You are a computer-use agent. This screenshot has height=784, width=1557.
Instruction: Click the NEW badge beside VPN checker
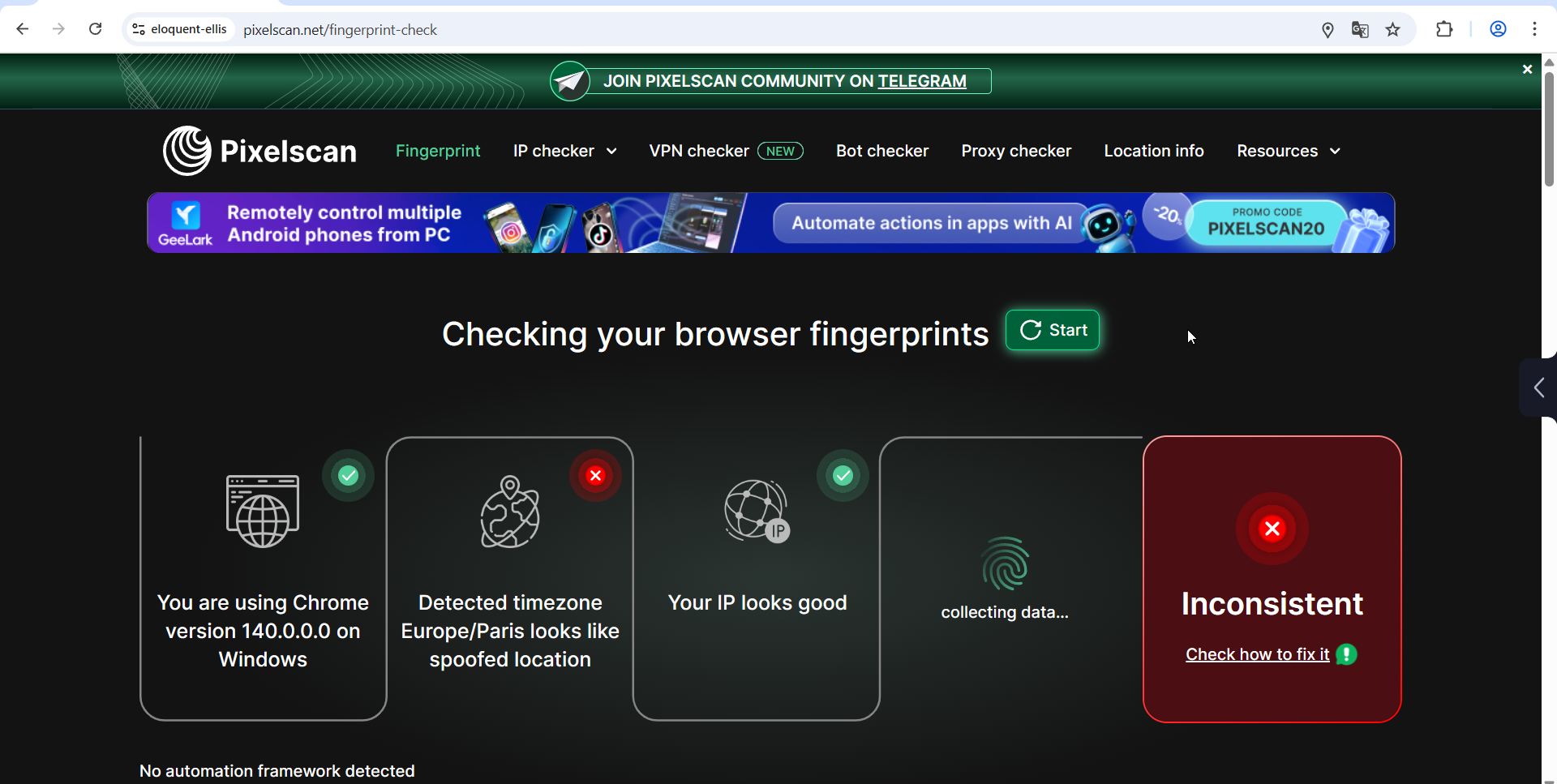pos(780,151)
